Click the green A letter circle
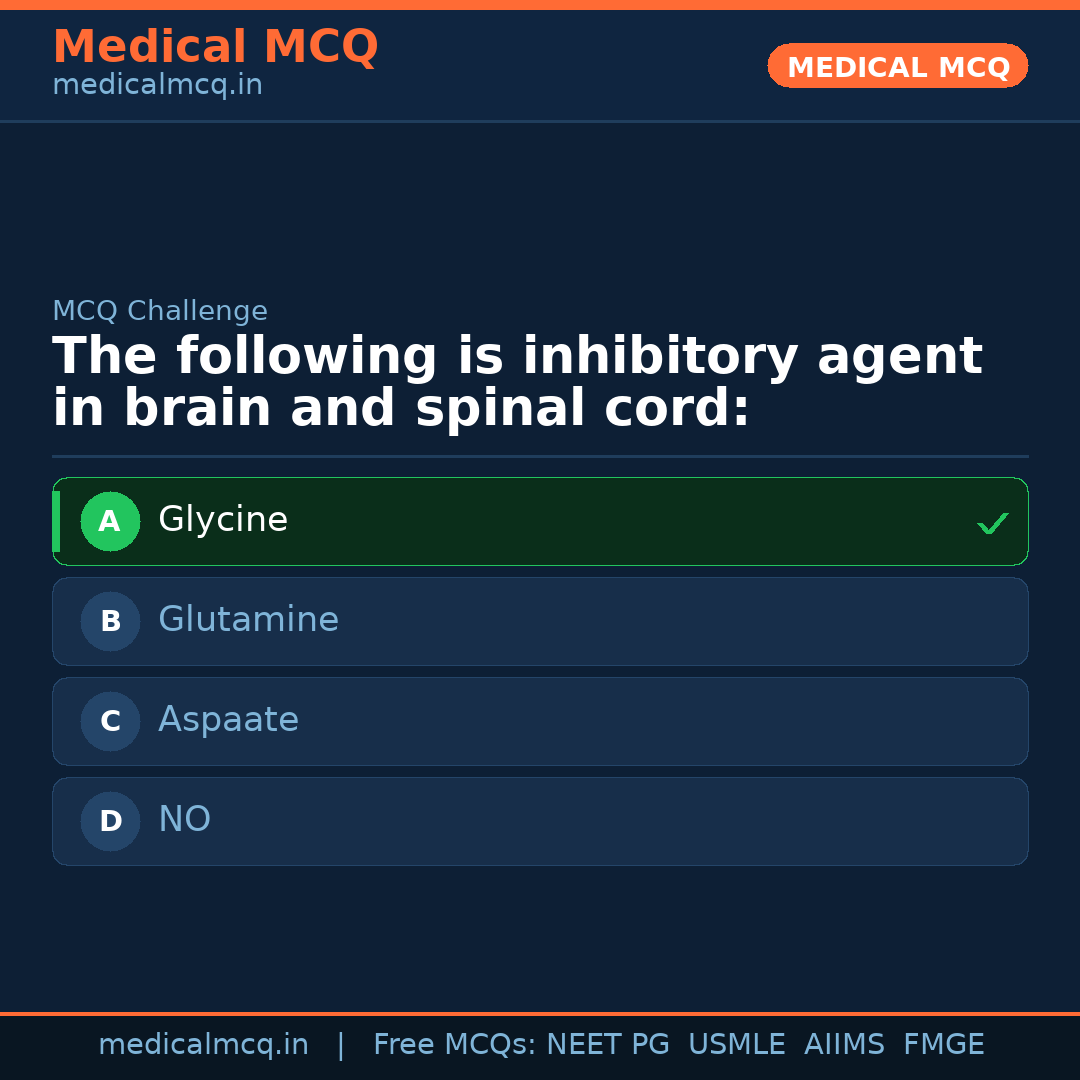The image size is (1080, 1080). 110,521
